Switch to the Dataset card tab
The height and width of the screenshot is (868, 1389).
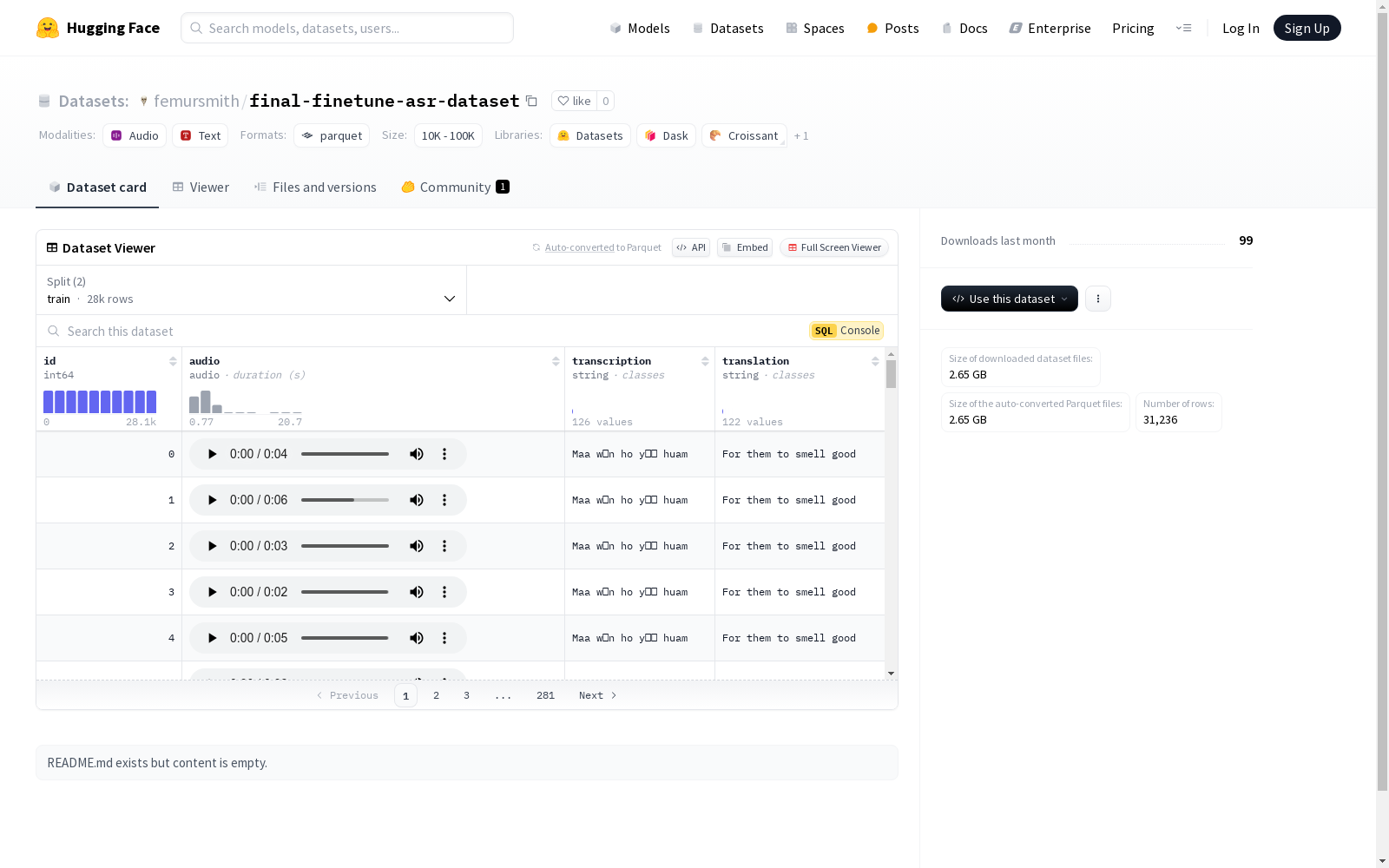click(97, 187)
